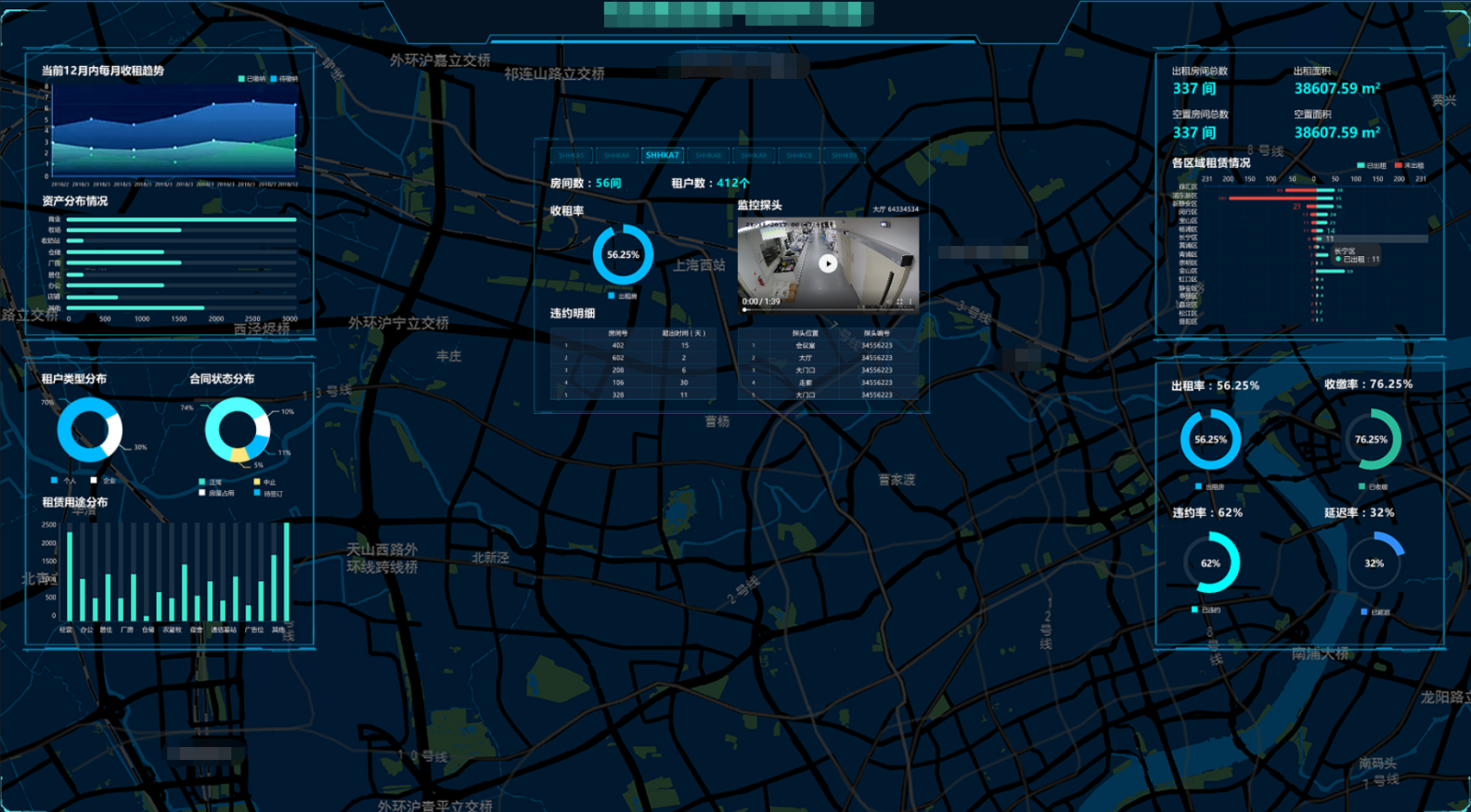Open the video's three-dot more options

coord(910,302)
